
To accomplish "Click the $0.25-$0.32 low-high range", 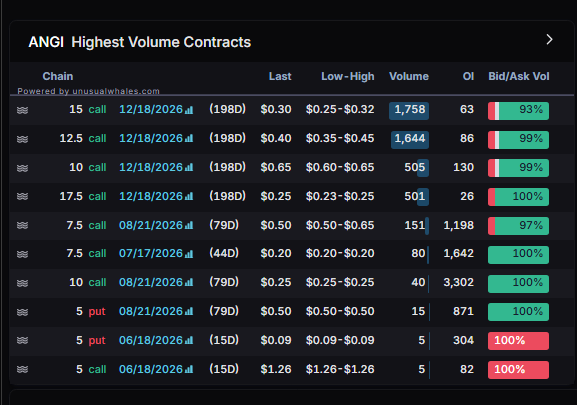I will (340, 109).
